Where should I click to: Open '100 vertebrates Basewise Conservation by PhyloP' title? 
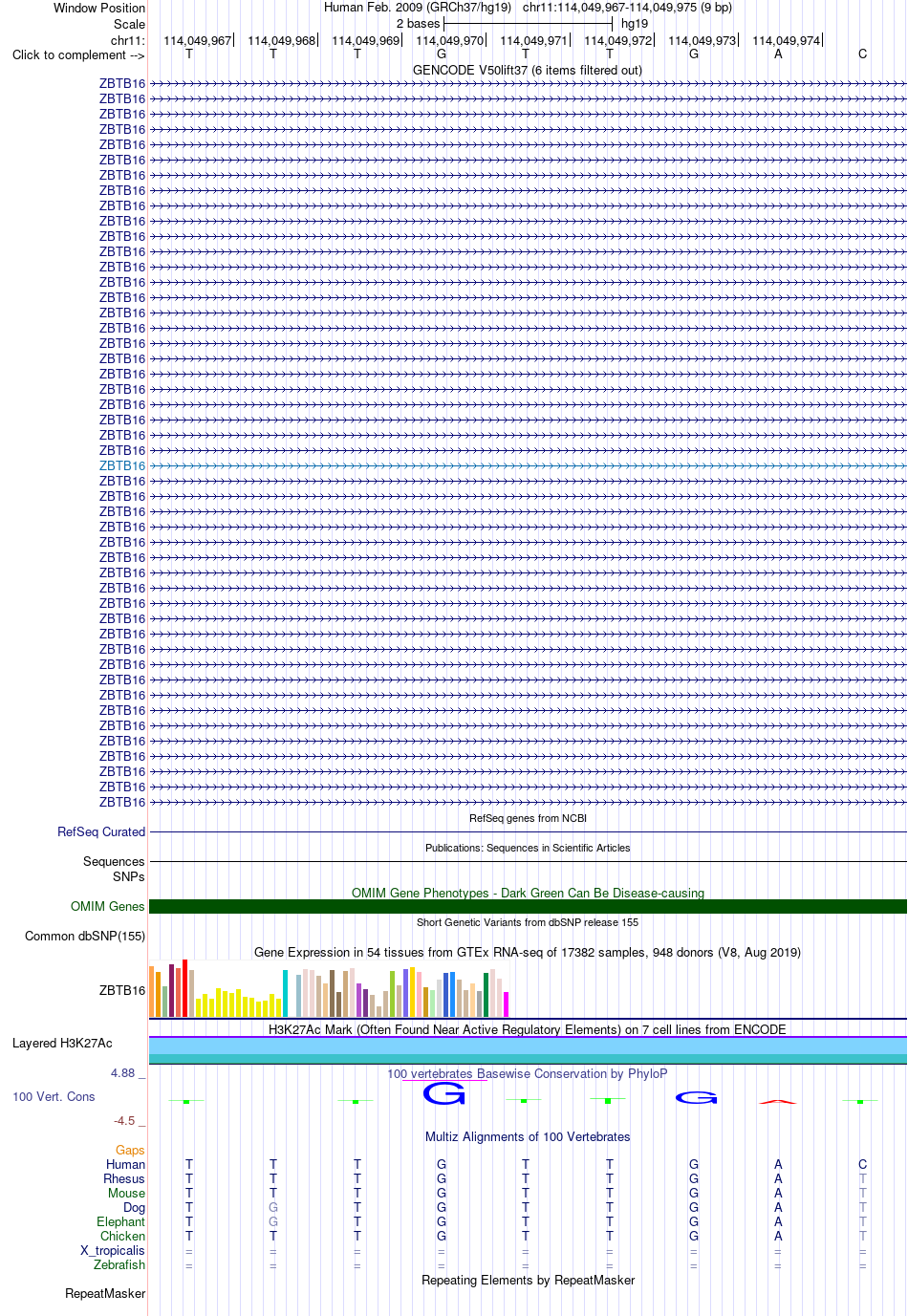tap(528, 1073)
